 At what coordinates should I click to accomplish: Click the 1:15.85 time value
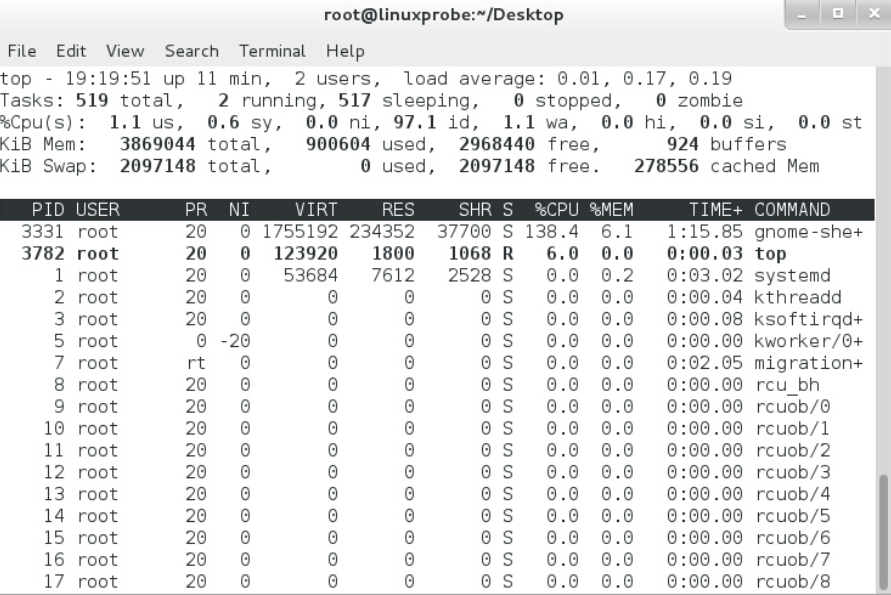point(705,232)
